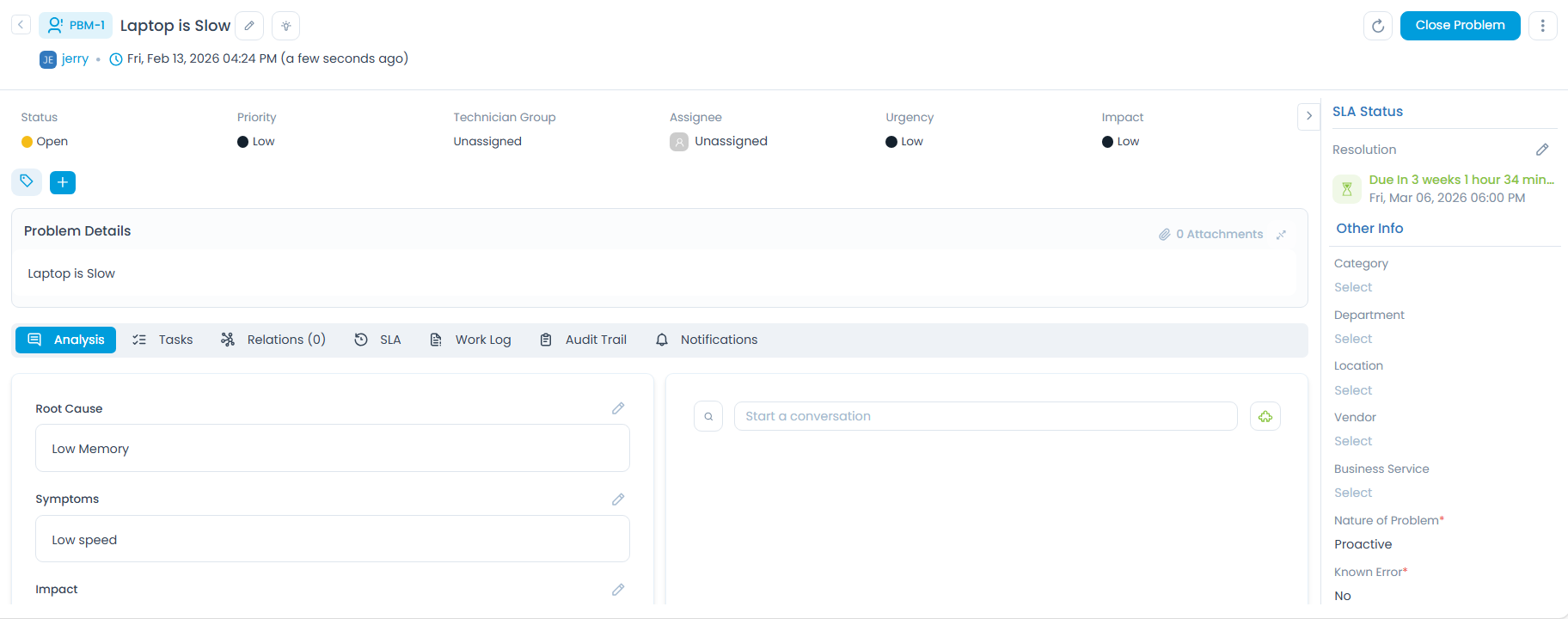Open the Notifications tab

click(707, 340)
